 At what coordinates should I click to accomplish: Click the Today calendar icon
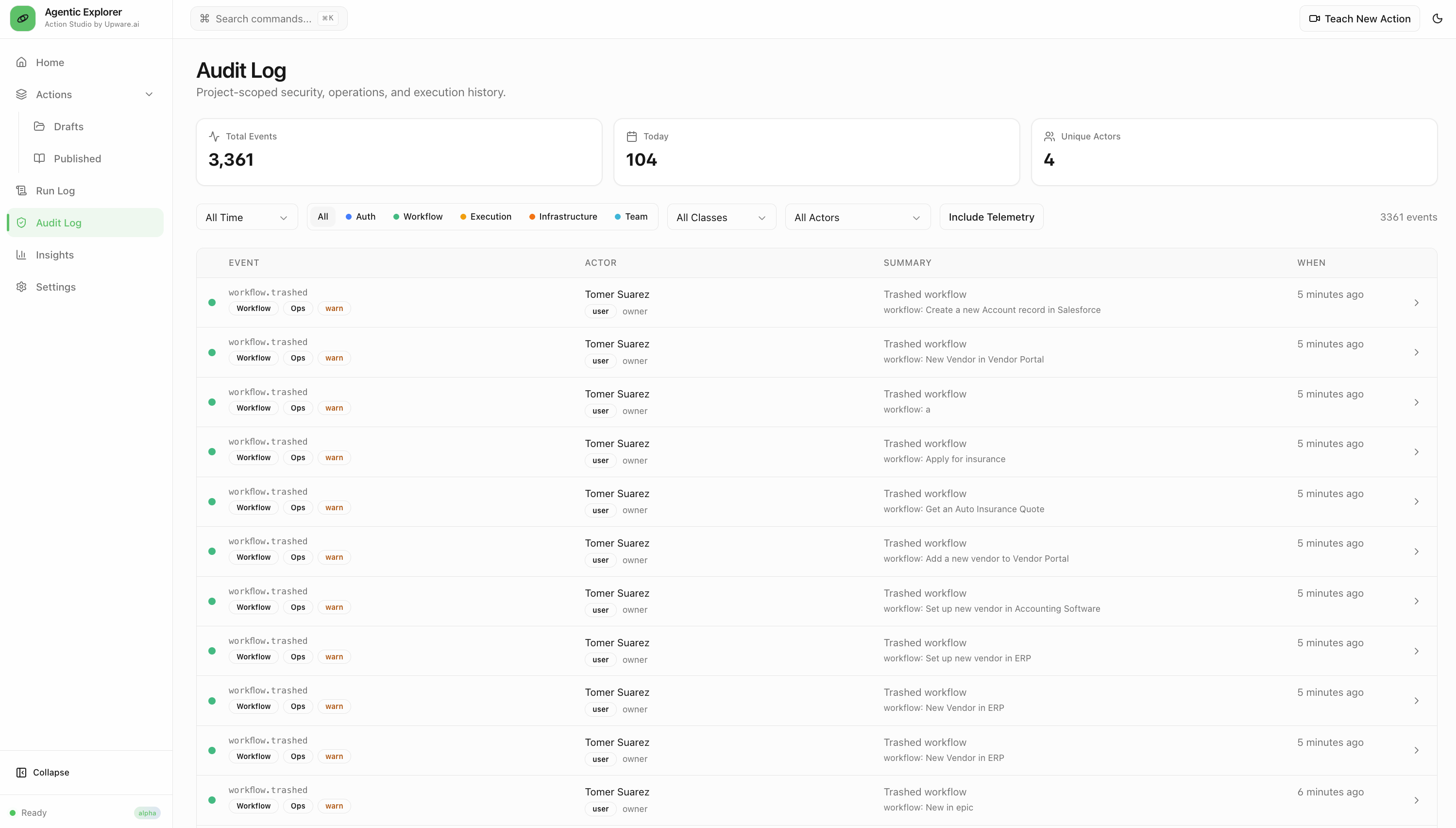tap(631, 137)
